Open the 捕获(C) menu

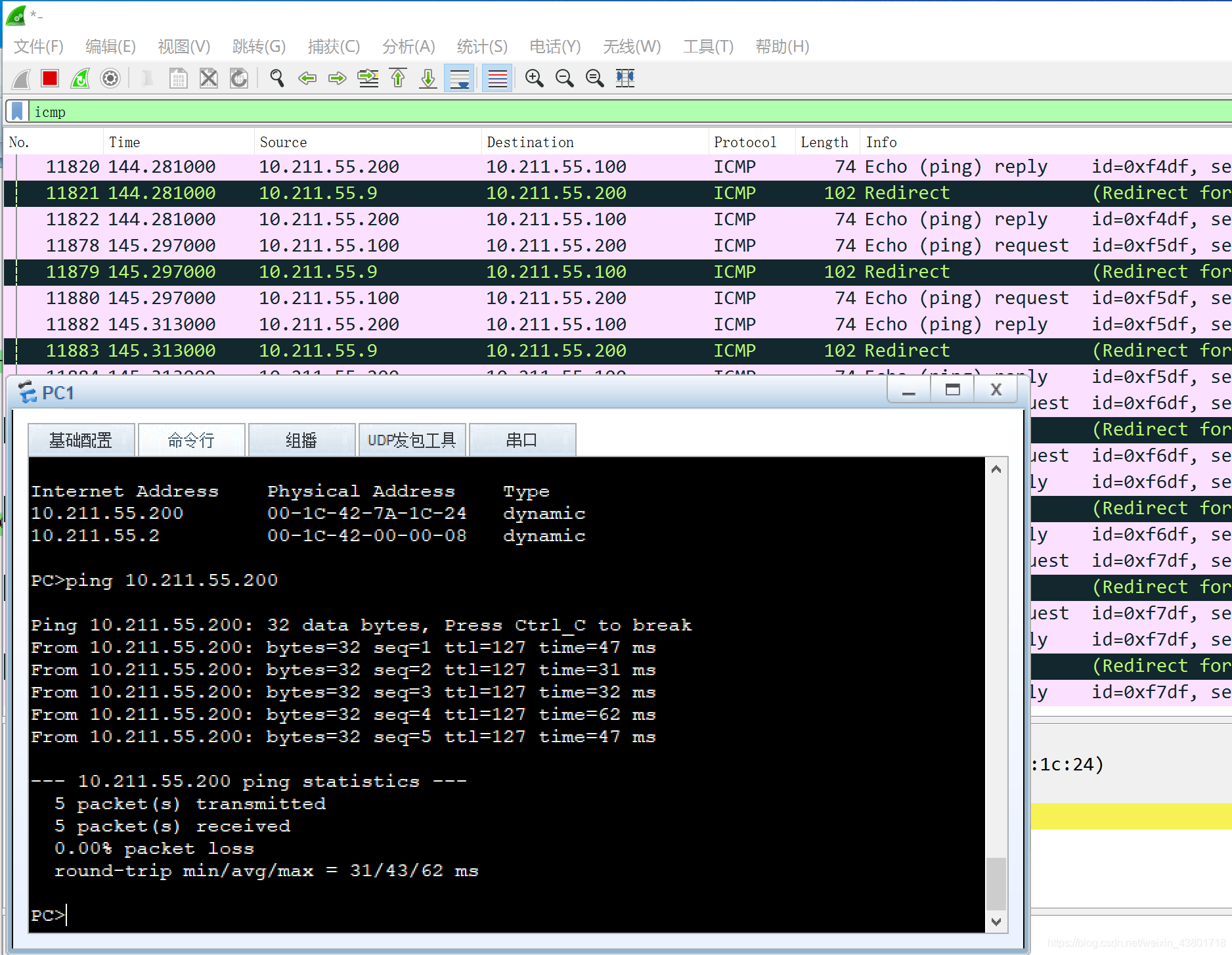(x=334, y=47)
